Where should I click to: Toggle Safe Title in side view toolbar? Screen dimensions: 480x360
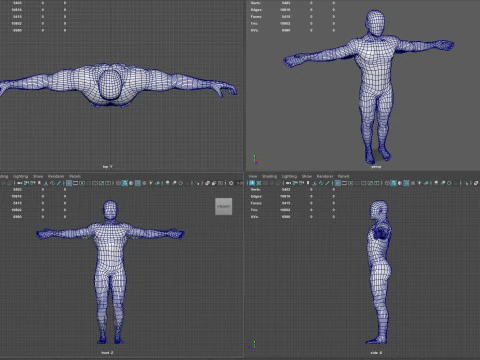(376, 183)
